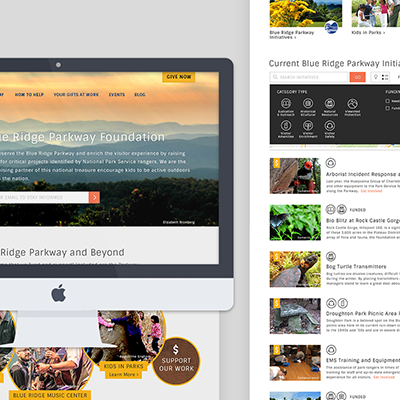Click Bio Blitz at Rock Castle Gorge title
The width and height of the screenshot is (400, 400).
click(363, 220)
